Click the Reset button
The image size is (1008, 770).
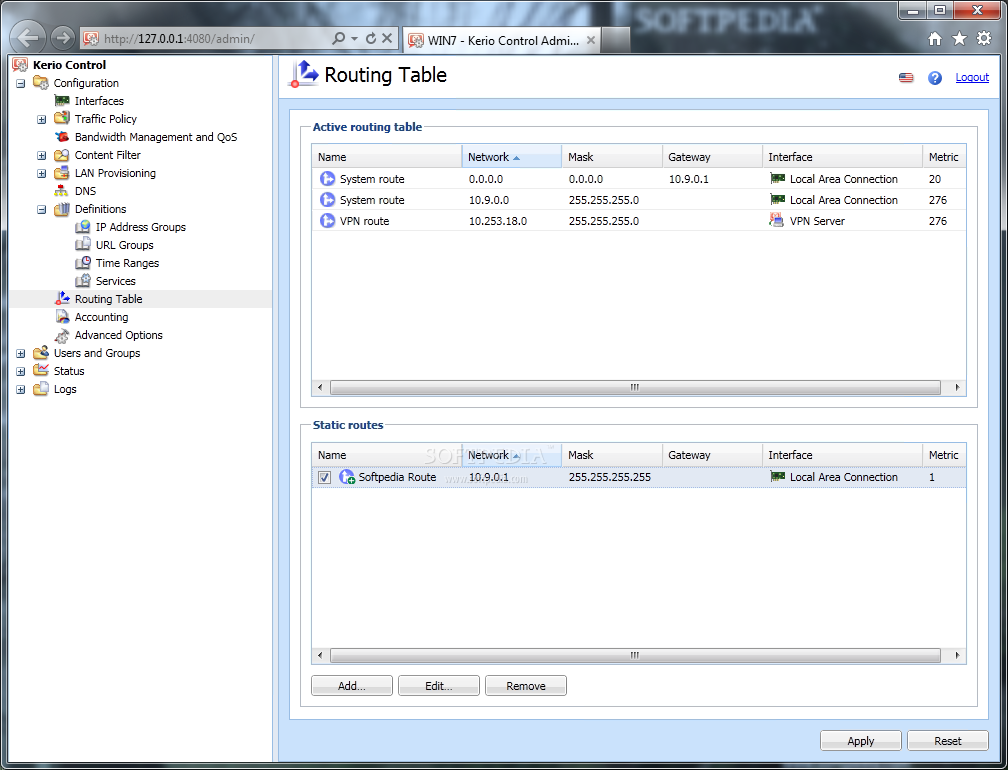tap(948, 741)
